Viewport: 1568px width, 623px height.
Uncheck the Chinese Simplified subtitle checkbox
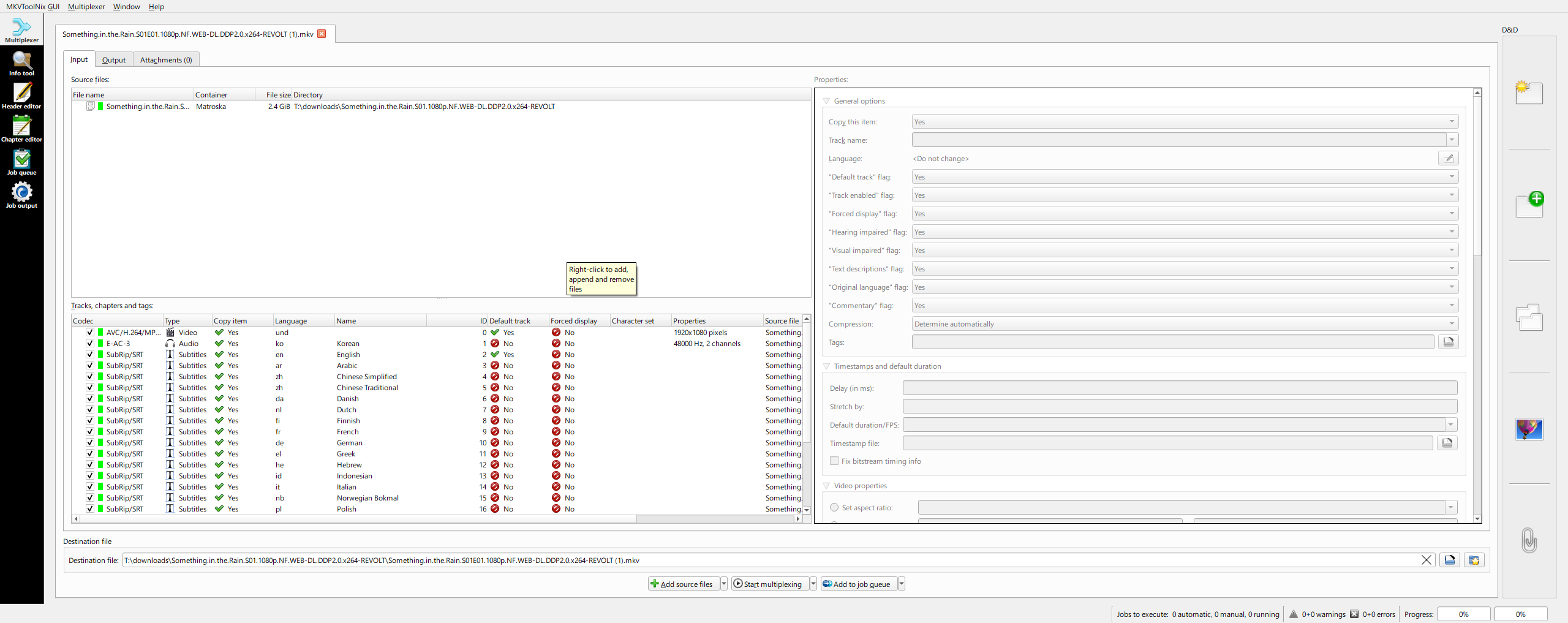tap(90, 376)
